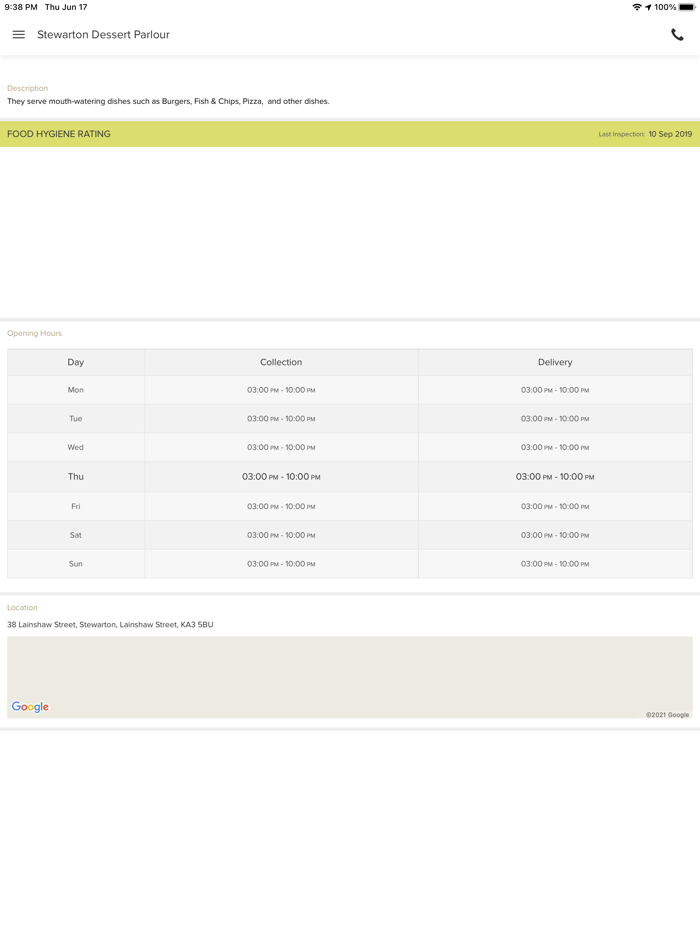Select the Tue row day cell

(x=76, y=419)
